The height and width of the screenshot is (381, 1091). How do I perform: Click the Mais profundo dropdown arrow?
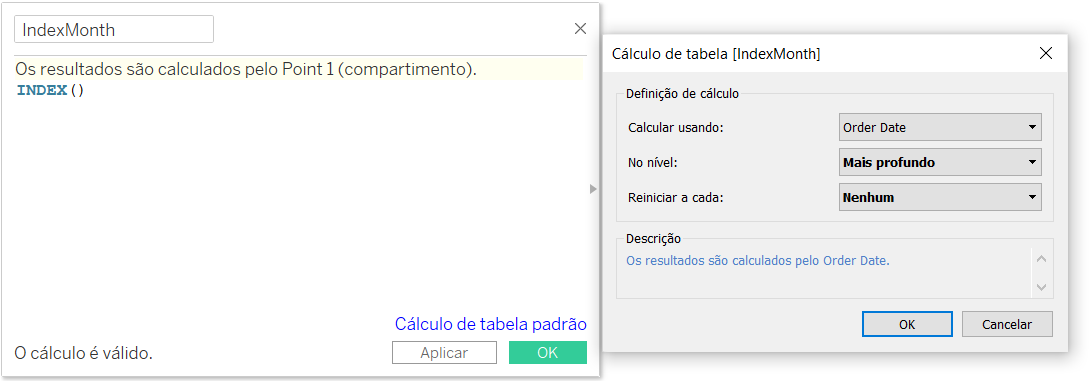point(1031,163)
